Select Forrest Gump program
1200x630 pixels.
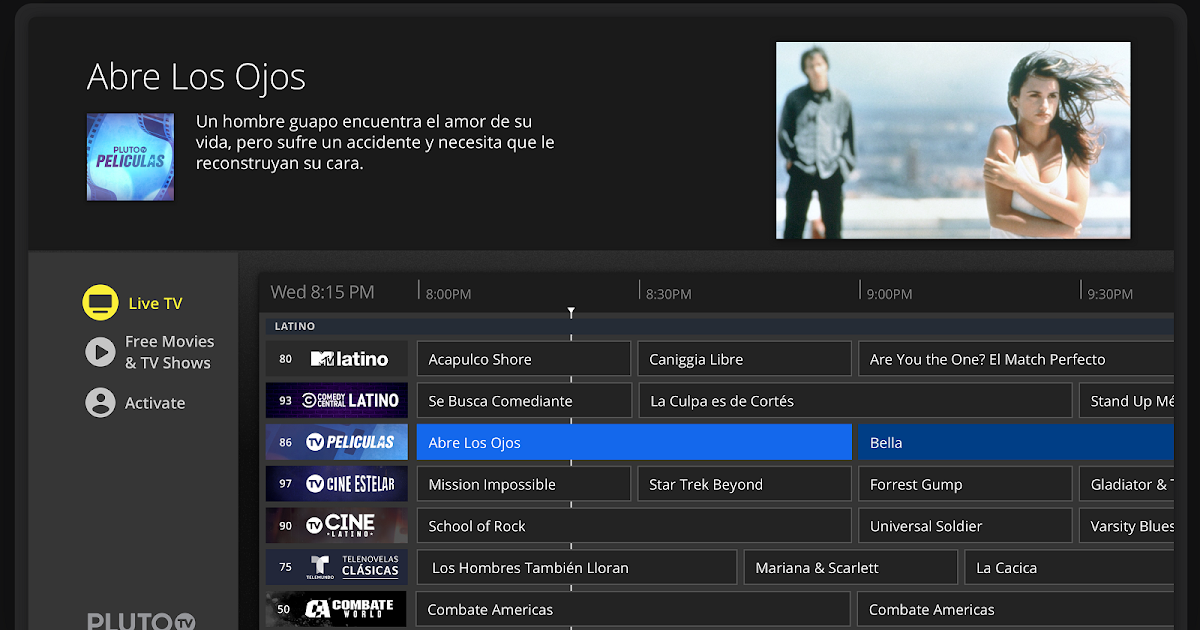[965, 484]
